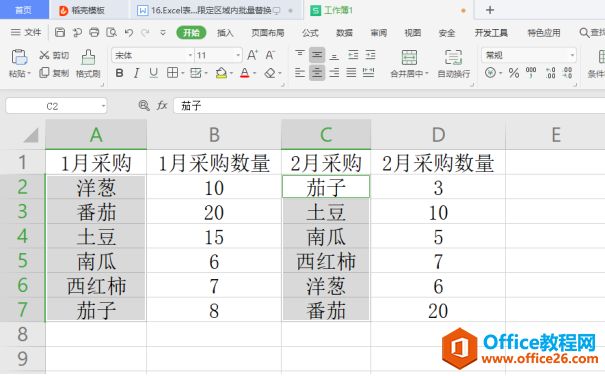Image resolution: width=605 pixels, height=376 pixels.
Task: Toggle bold formatting
Action: (120, 73)
